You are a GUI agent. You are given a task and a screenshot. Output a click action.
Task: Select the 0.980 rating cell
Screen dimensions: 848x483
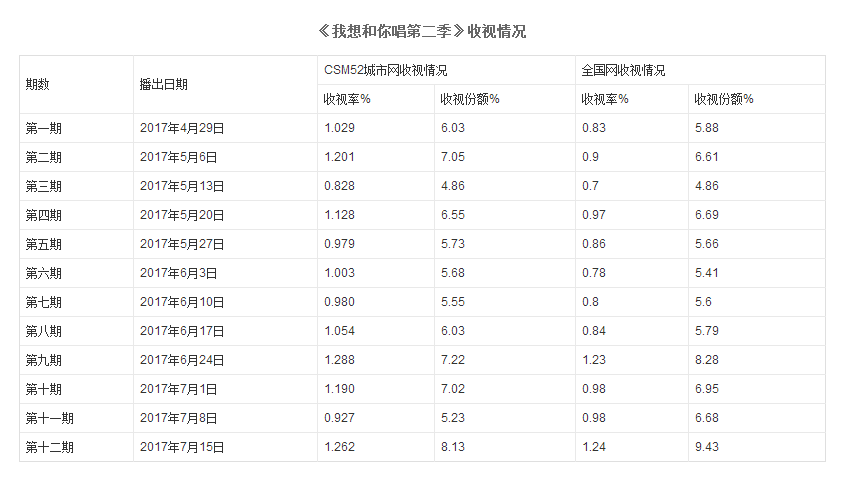(339, 302)
